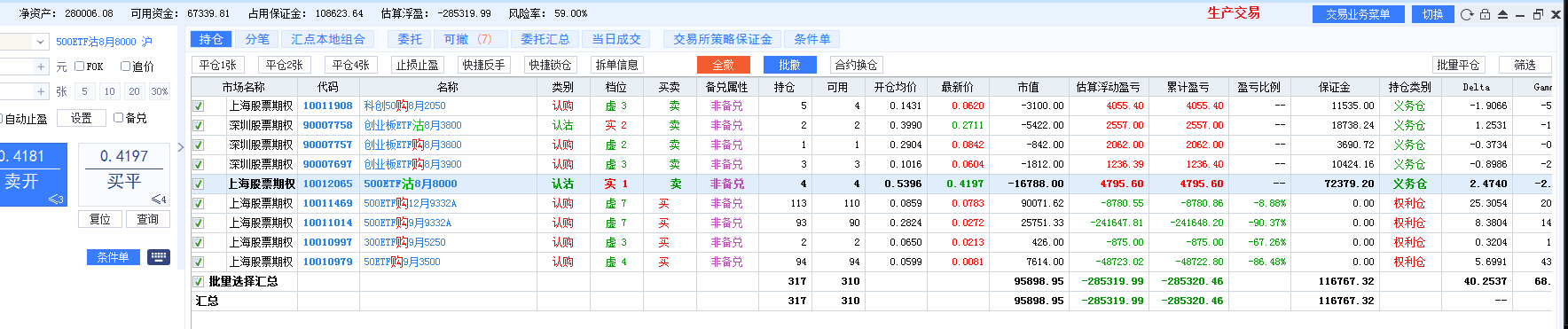Open the 委托汇总 tab
Viewport: 1568px width, 329px height.
(x=545, y=39)
